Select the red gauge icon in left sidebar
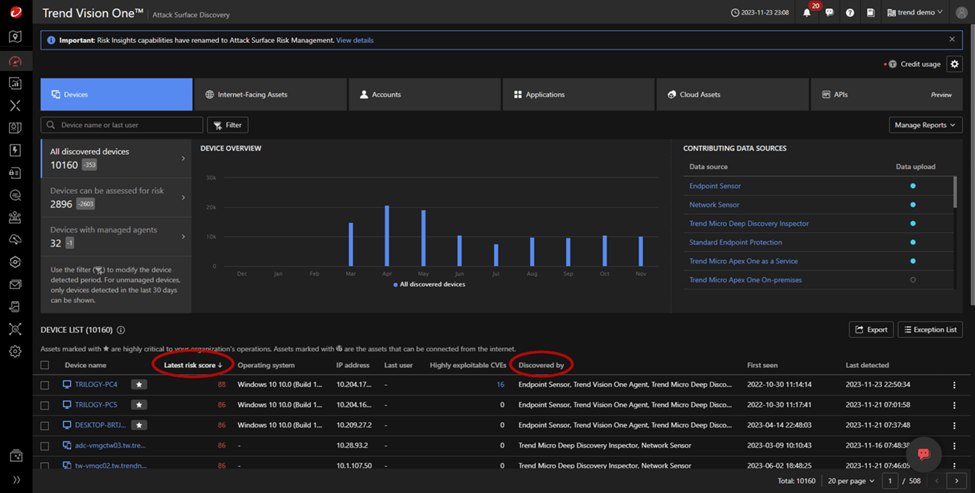Screen dimensions: 975x493 pyautogui.click(x=16, y=61)
